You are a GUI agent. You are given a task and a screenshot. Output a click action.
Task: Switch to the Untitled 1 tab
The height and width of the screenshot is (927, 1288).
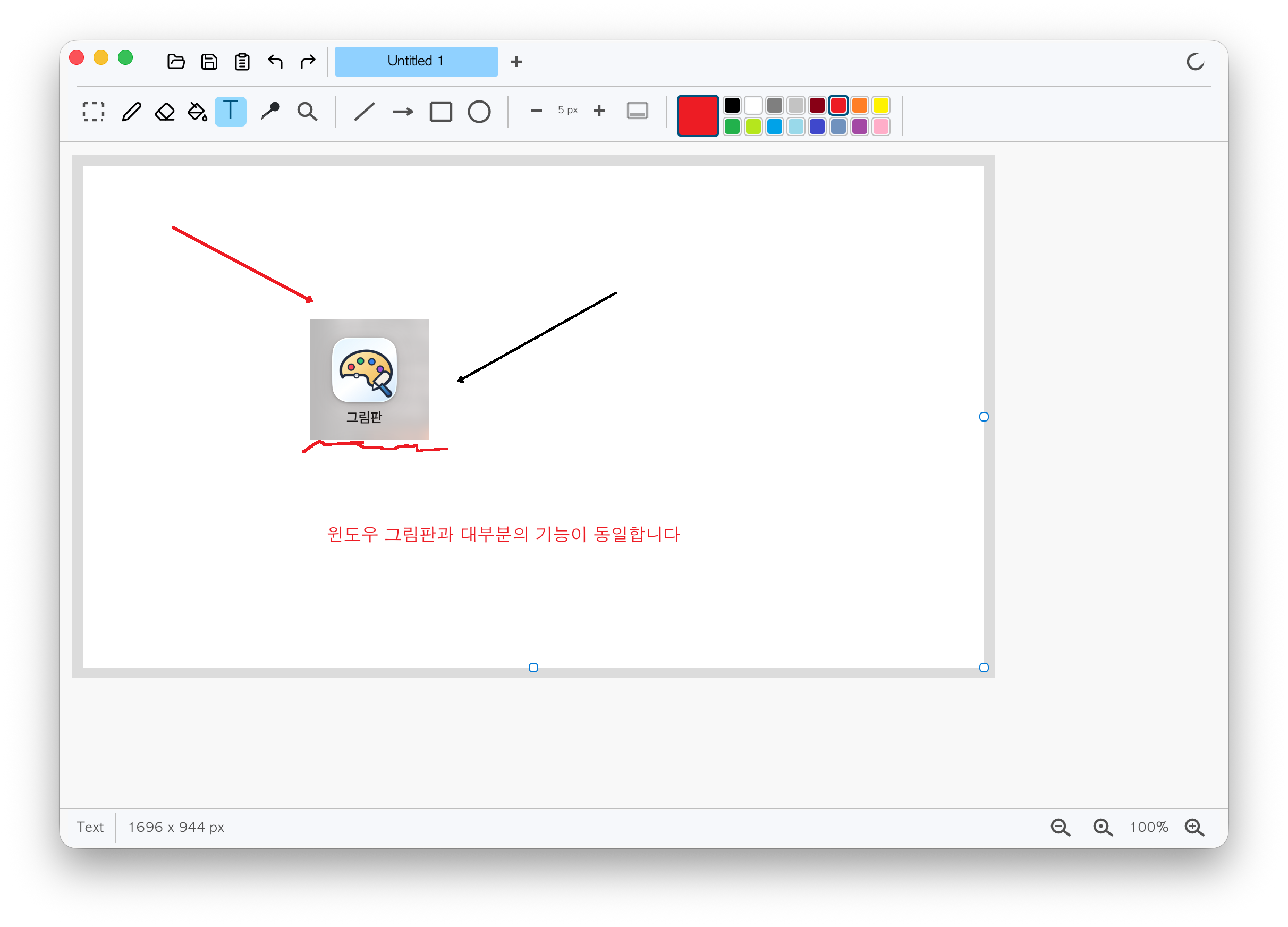416,61
